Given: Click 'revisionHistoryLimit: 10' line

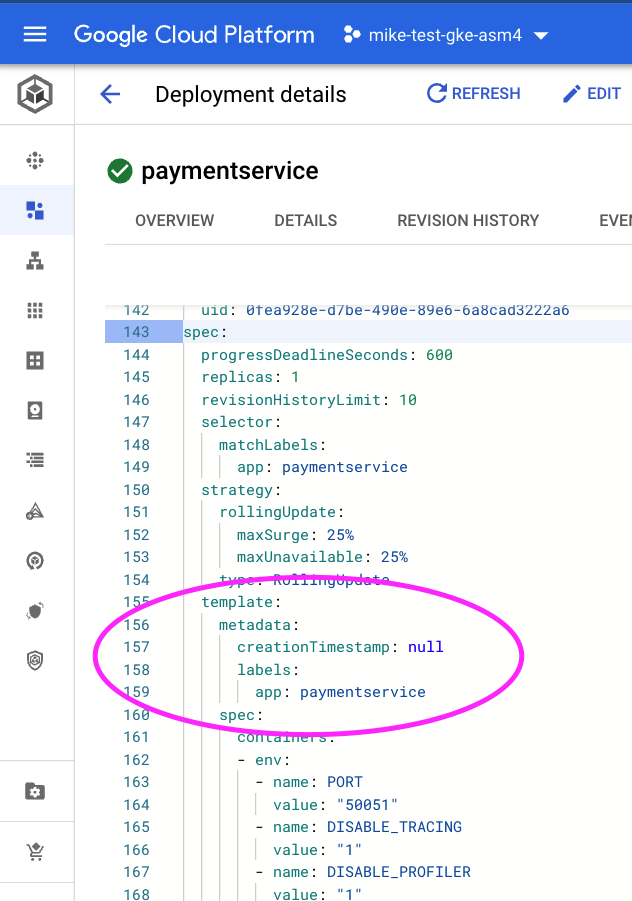Looking at the screenshot, I should pyautogui.click(x=309, y=400).
